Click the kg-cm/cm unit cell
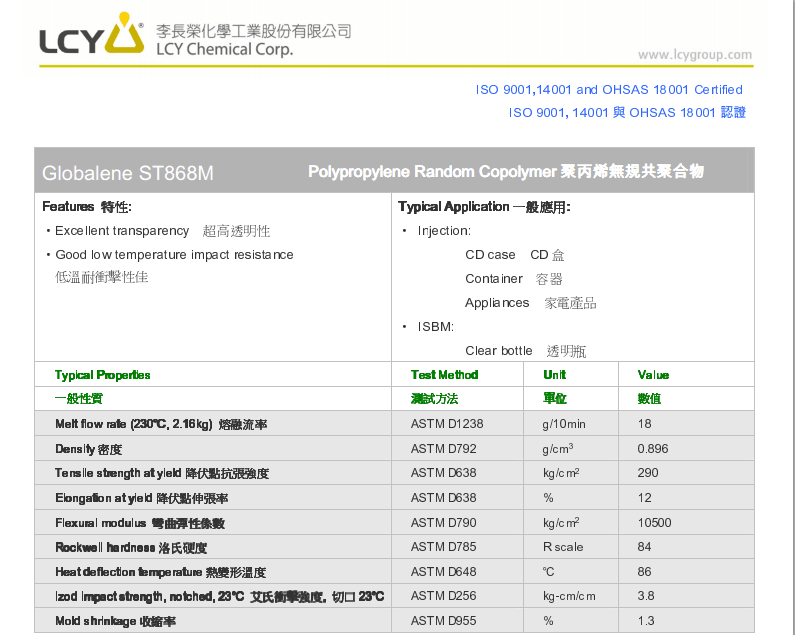 coord(569,596)
